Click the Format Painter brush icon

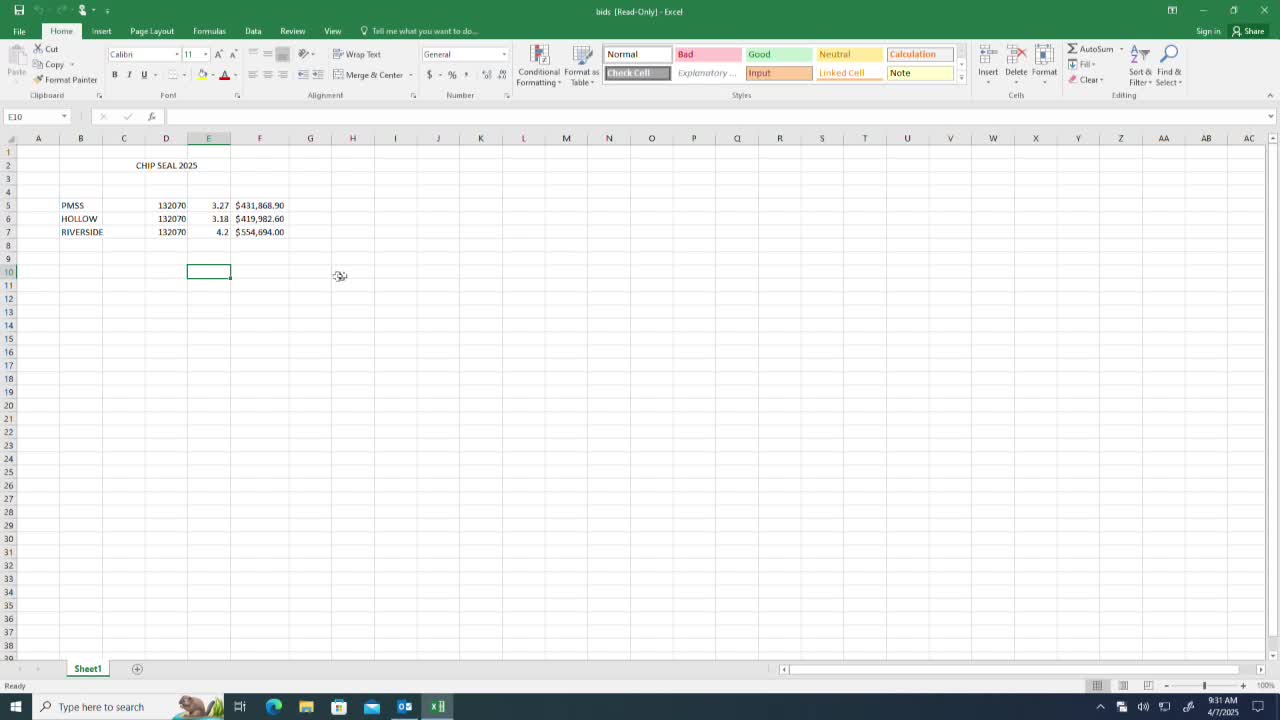(38, 80)
